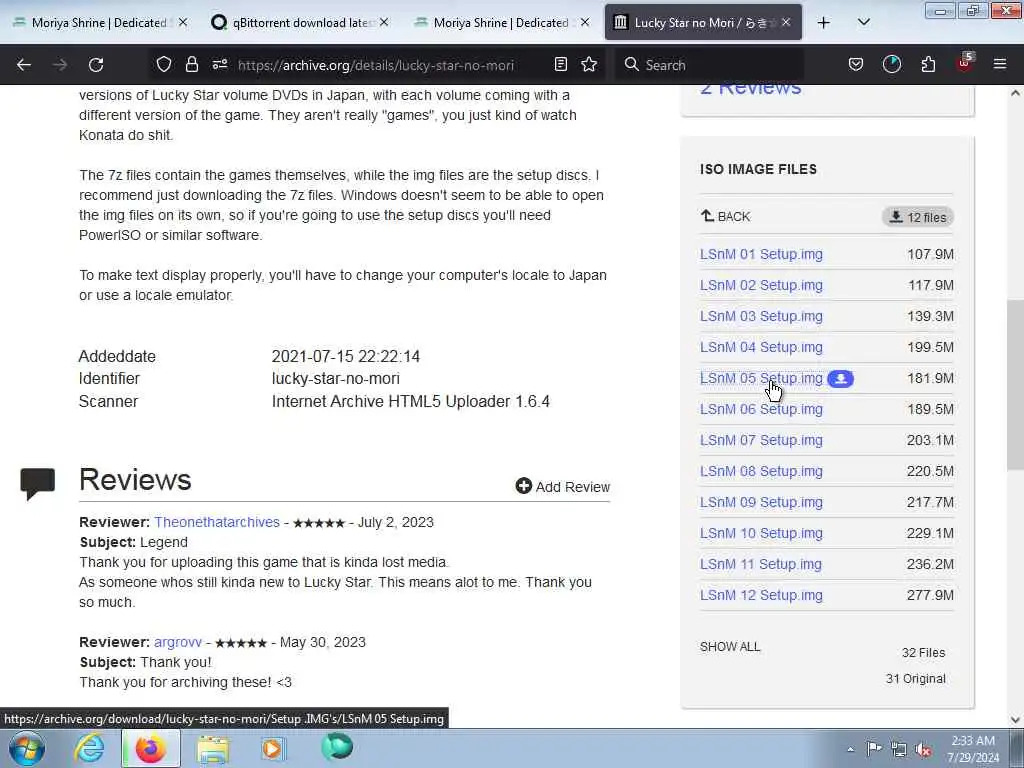Open the shield tracking protection icon
The width and height of the screenshot is (1024, 768).
(x=164, y=64)
